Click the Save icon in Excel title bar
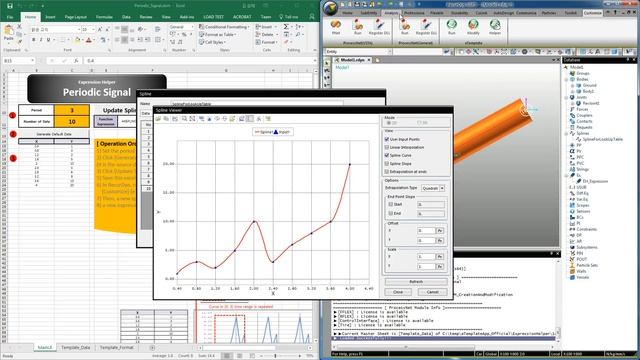The height and width of the screenshot is (360, 640). (10, 6)
